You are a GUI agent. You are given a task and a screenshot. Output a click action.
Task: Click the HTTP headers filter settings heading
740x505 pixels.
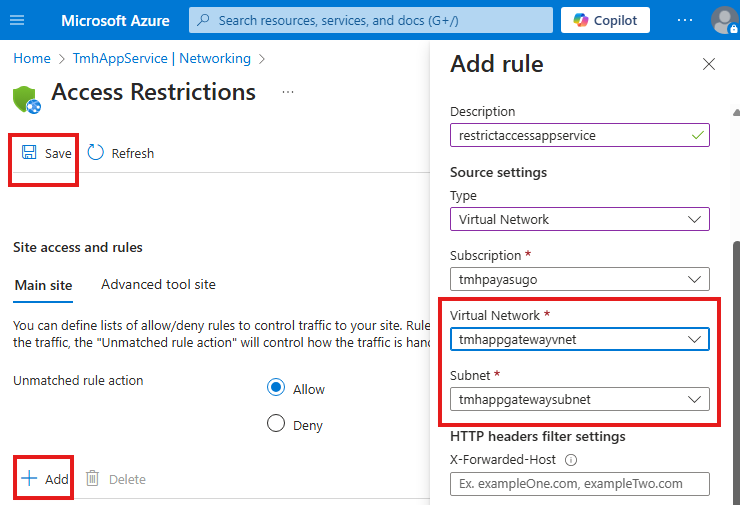(538, 437)
